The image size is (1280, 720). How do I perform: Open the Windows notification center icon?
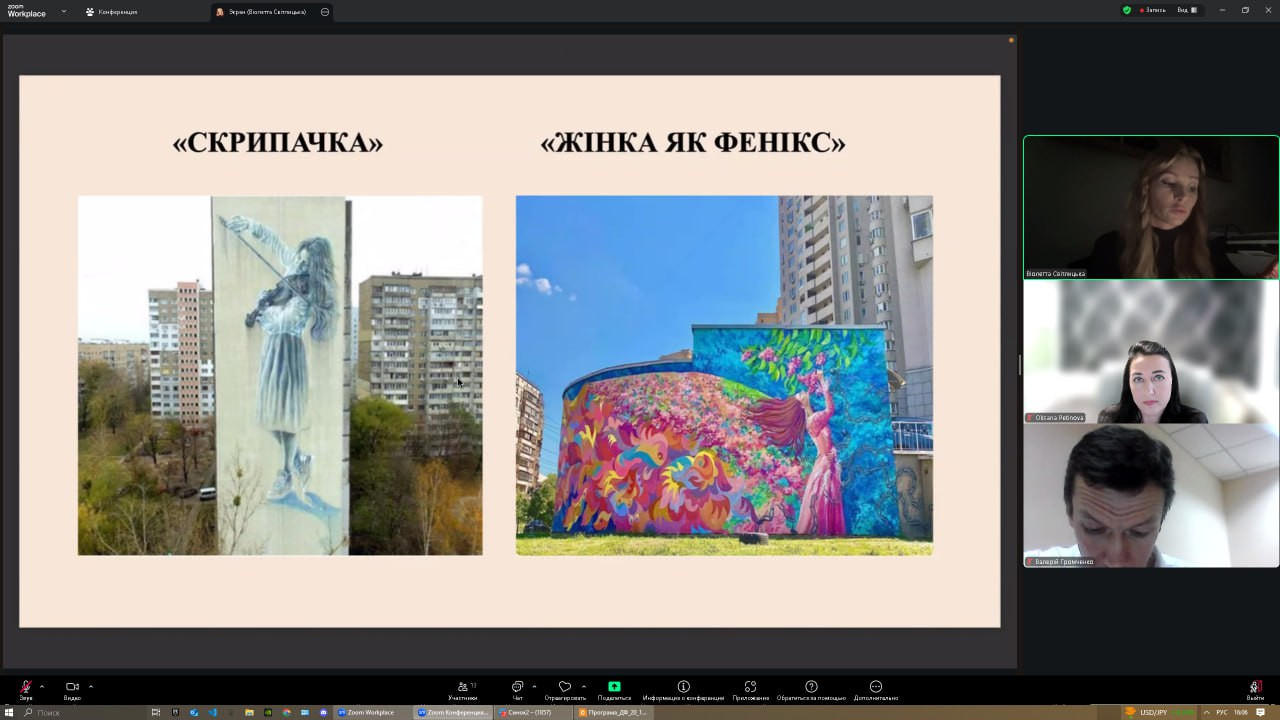point(1261,712)
